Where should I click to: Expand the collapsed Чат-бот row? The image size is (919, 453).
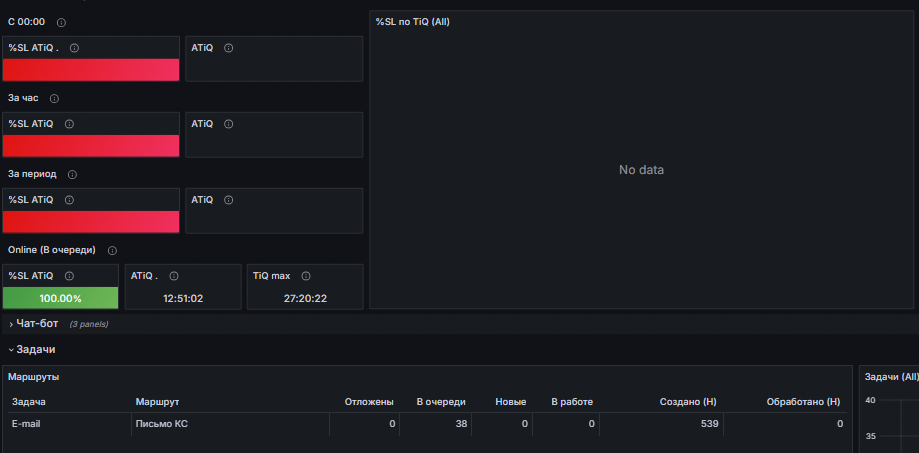click(37, 323)
